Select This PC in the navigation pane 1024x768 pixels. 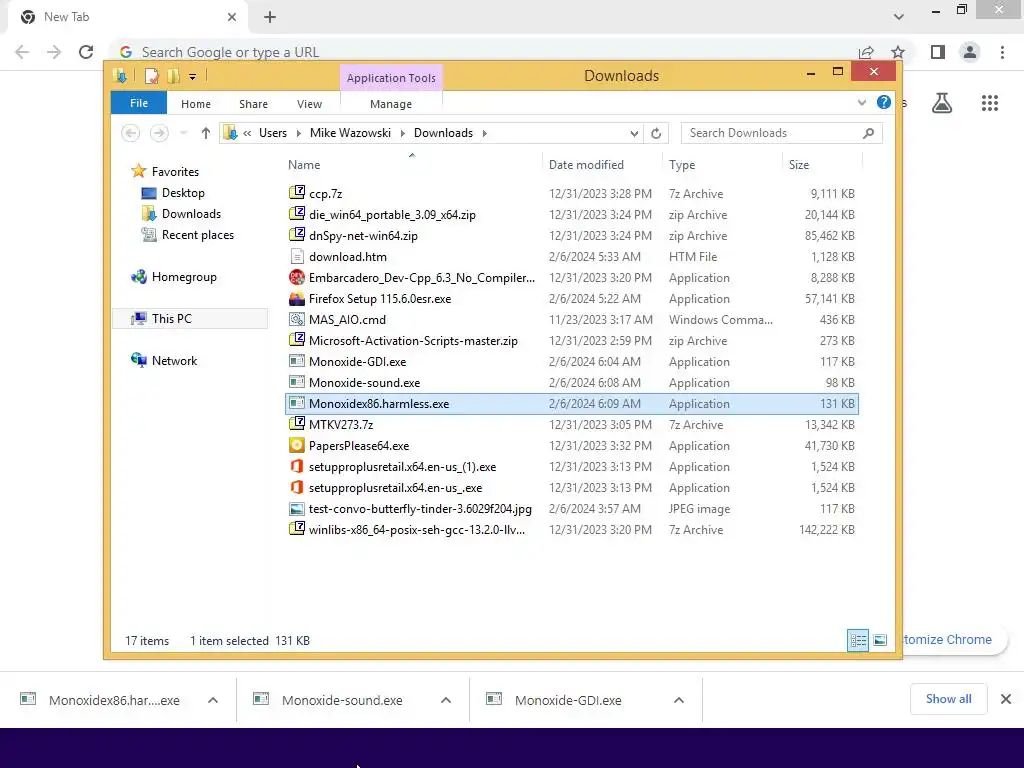pyautogui.click(x=172, y=319)
